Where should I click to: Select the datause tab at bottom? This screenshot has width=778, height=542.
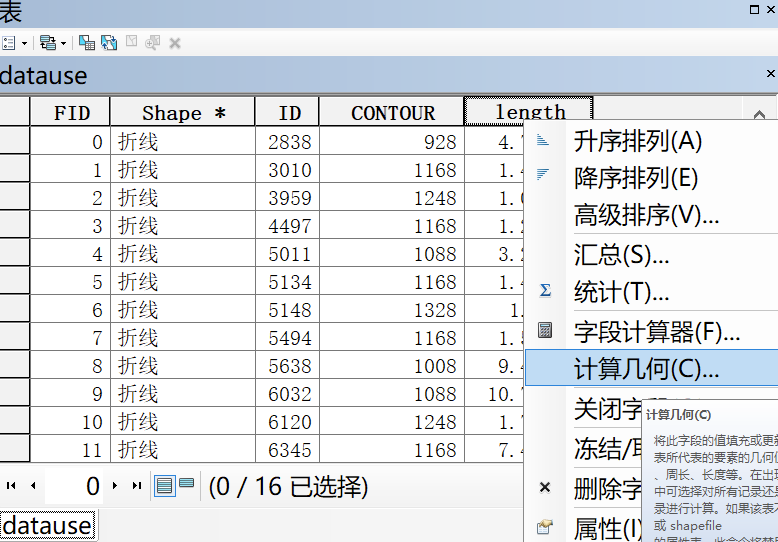tap(47, 526)
